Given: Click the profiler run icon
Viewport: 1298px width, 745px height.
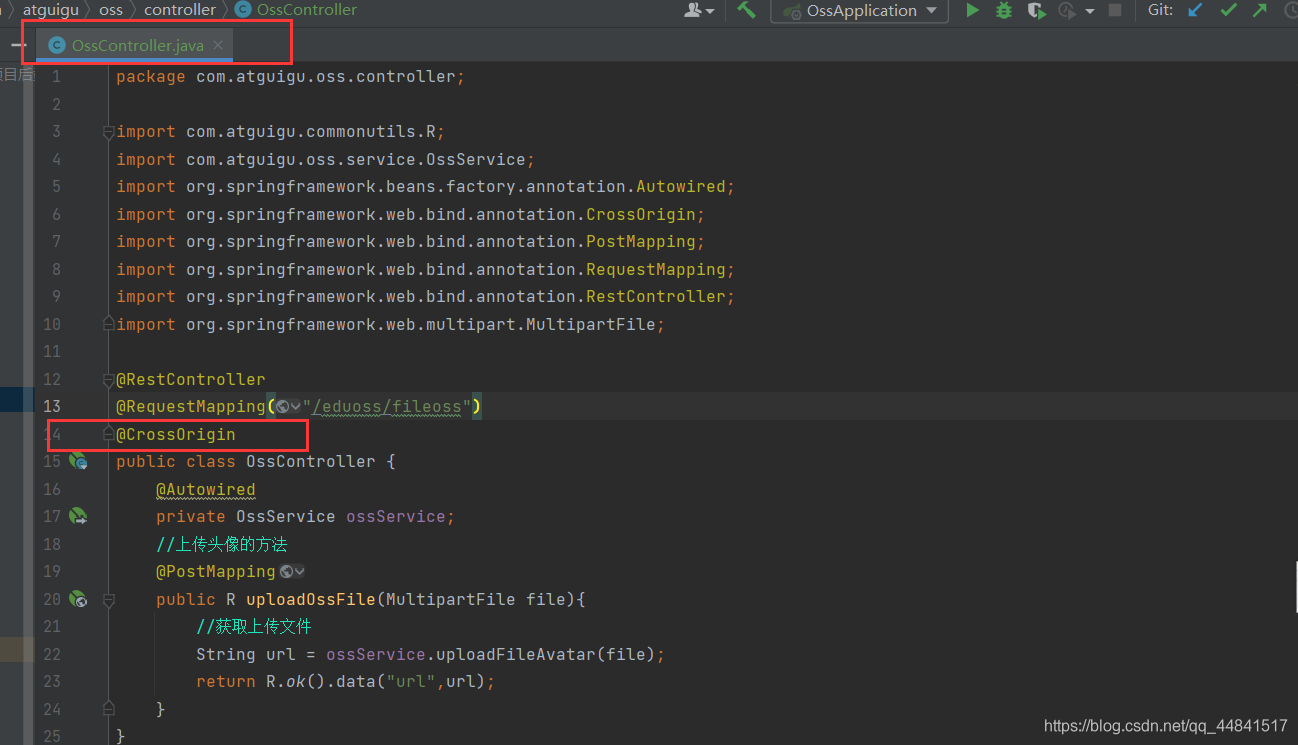Looking at the screenshot, I should click(x=1067, y=11).
